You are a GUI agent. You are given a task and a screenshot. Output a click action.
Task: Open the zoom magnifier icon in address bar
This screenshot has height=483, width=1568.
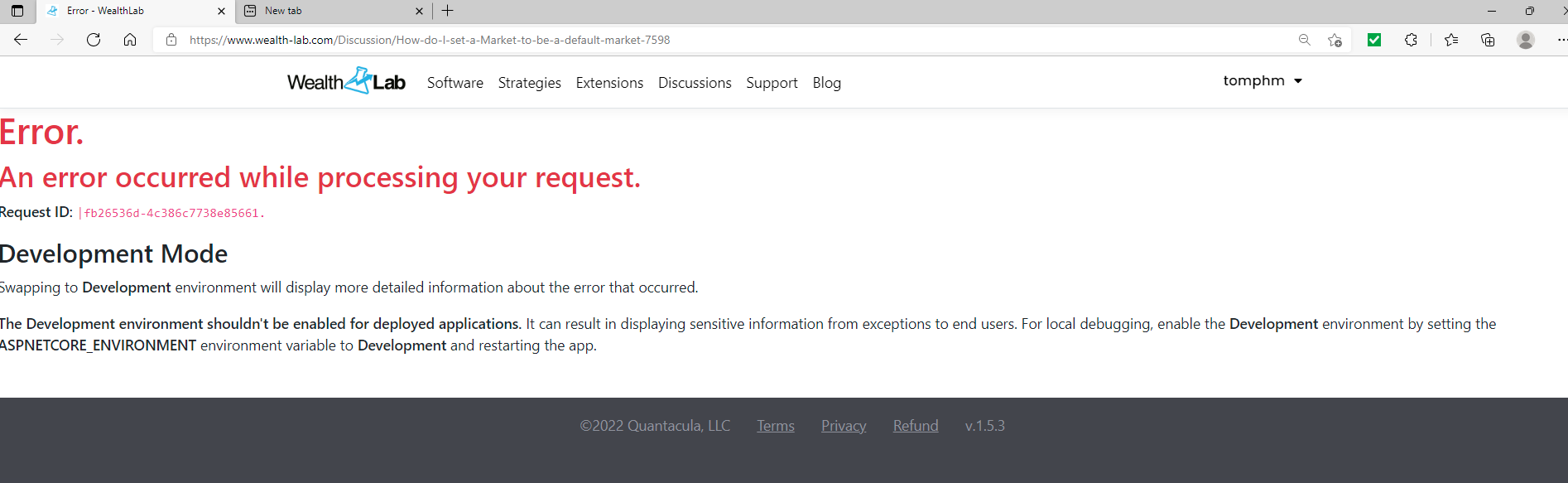(x=1305, y=40)
